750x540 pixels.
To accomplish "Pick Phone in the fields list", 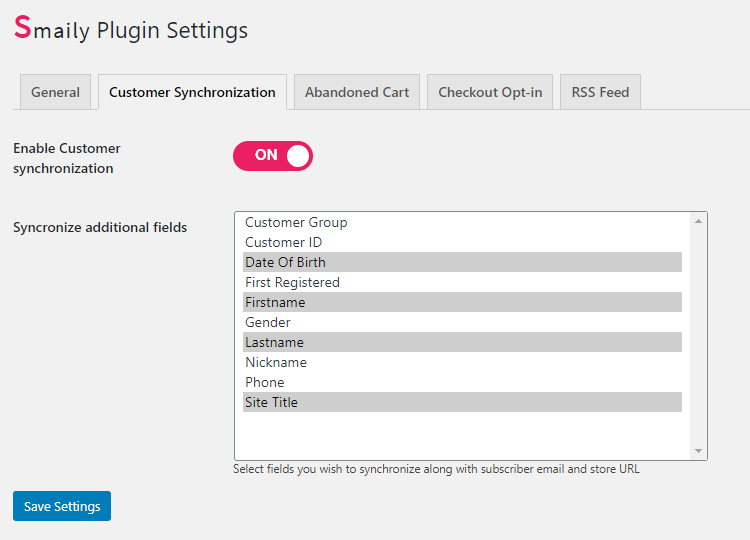I will [462, 383].
